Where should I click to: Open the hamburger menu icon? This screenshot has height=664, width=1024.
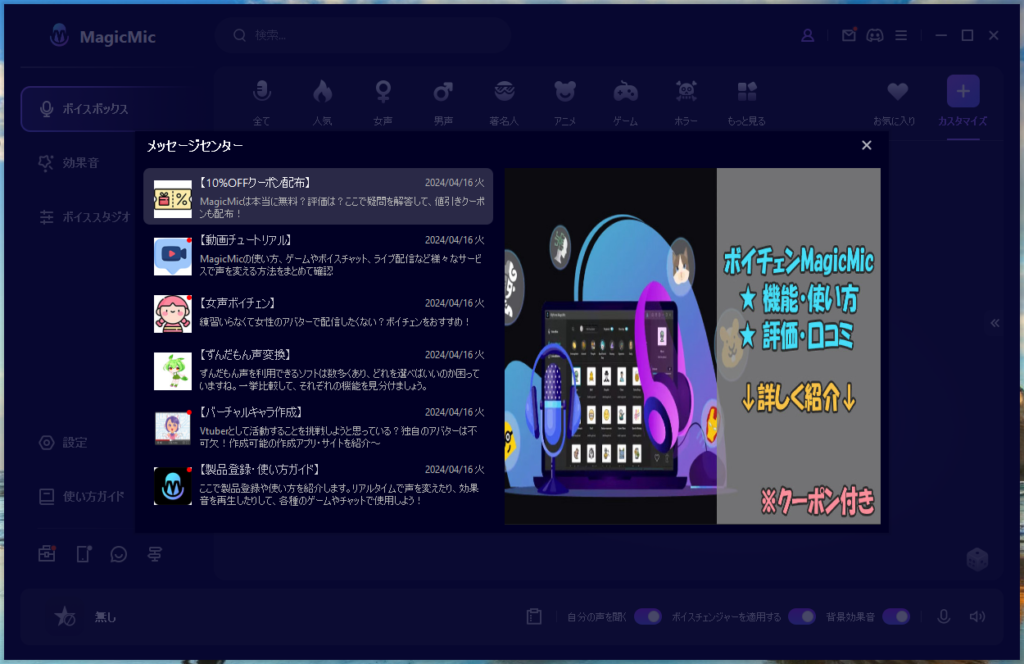(901, 35)
